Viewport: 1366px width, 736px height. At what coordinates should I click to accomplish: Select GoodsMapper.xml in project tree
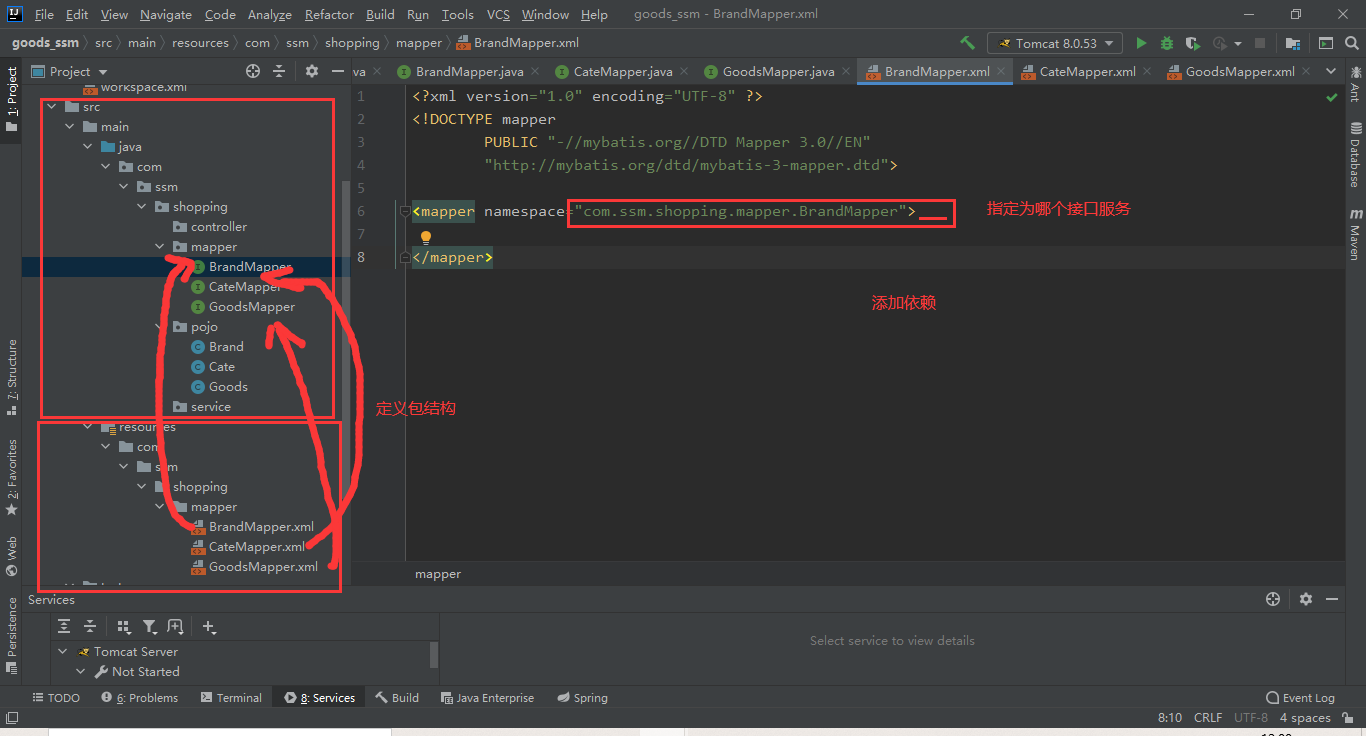tap(263, 567)
